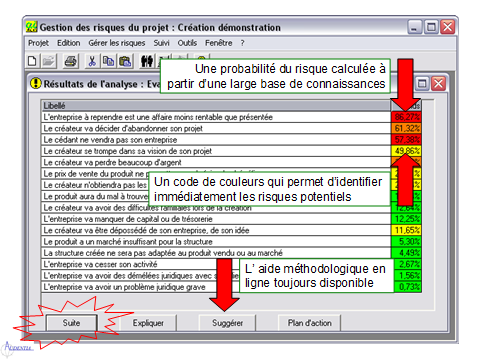Click the Print toolbar icon
Screen dimensions: 480x360
coord(71,61)
